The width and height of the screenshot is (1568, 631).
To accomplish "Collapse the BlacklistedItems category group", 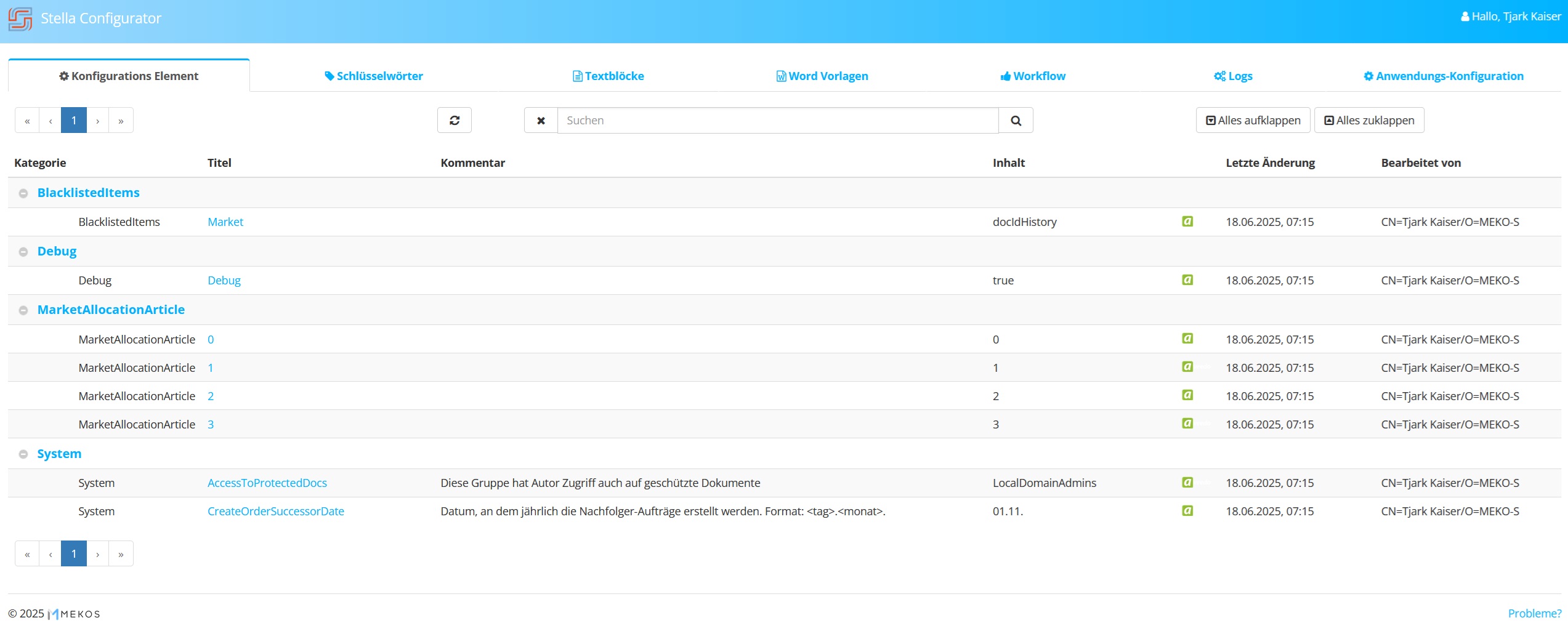I will pyautogui.click(x=23, y=193).
